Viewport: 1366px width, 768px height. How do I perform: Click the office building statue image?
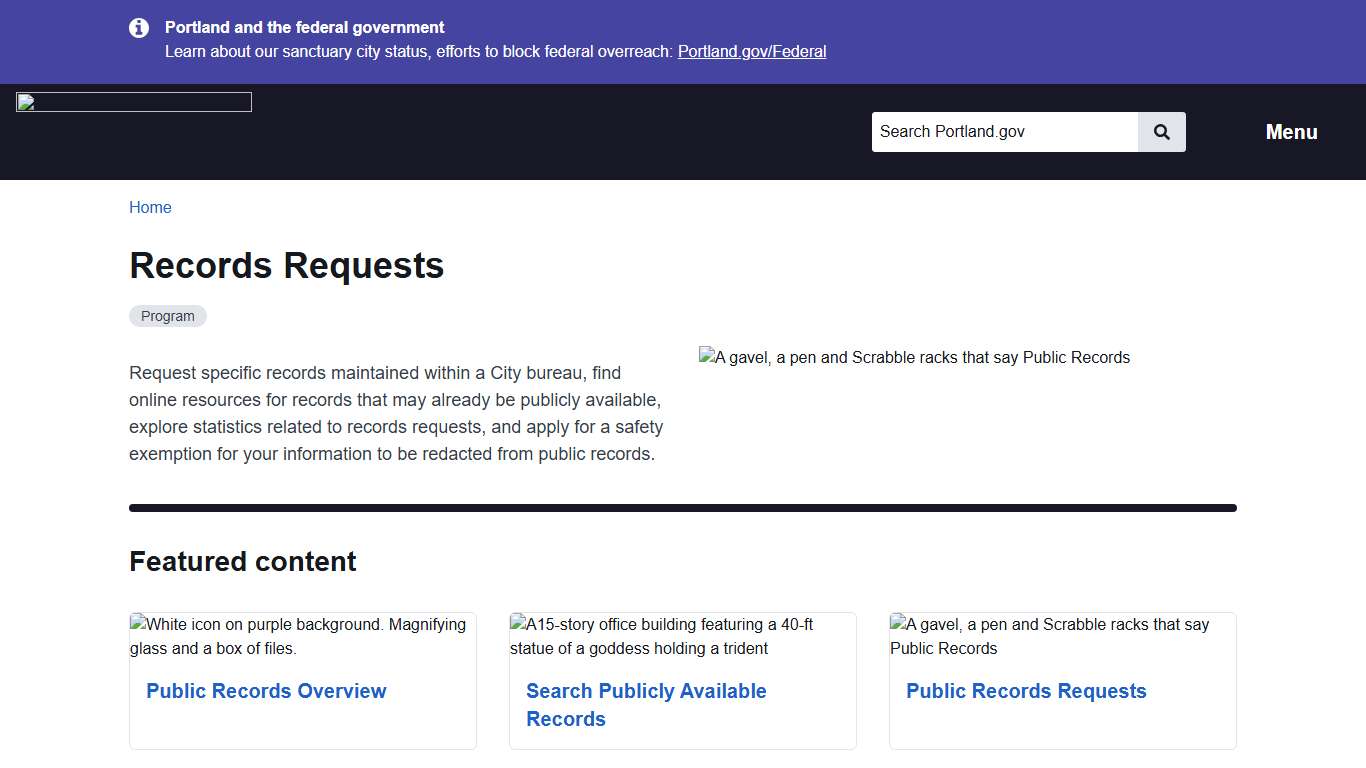682,636
